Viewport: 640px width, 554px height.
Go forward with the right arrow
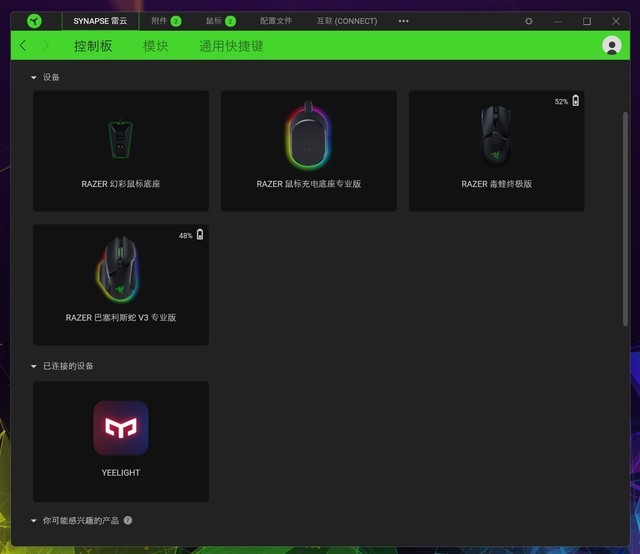coord(45,45)
